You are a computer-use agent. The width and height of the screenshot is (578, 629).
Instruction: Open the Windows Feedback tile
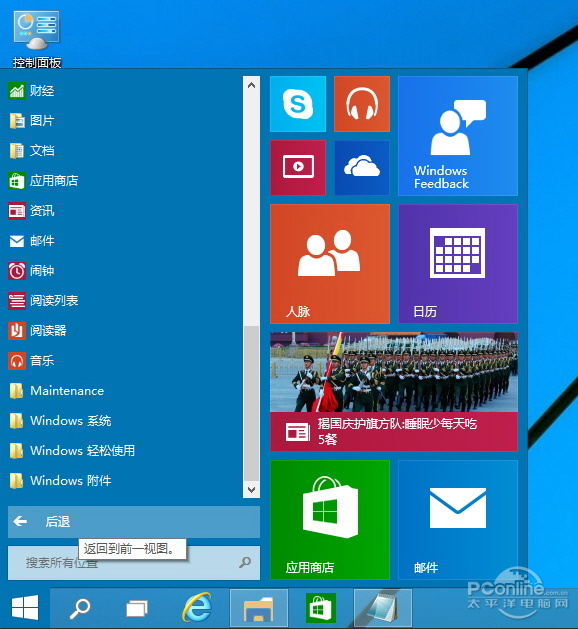pos(458,136)
